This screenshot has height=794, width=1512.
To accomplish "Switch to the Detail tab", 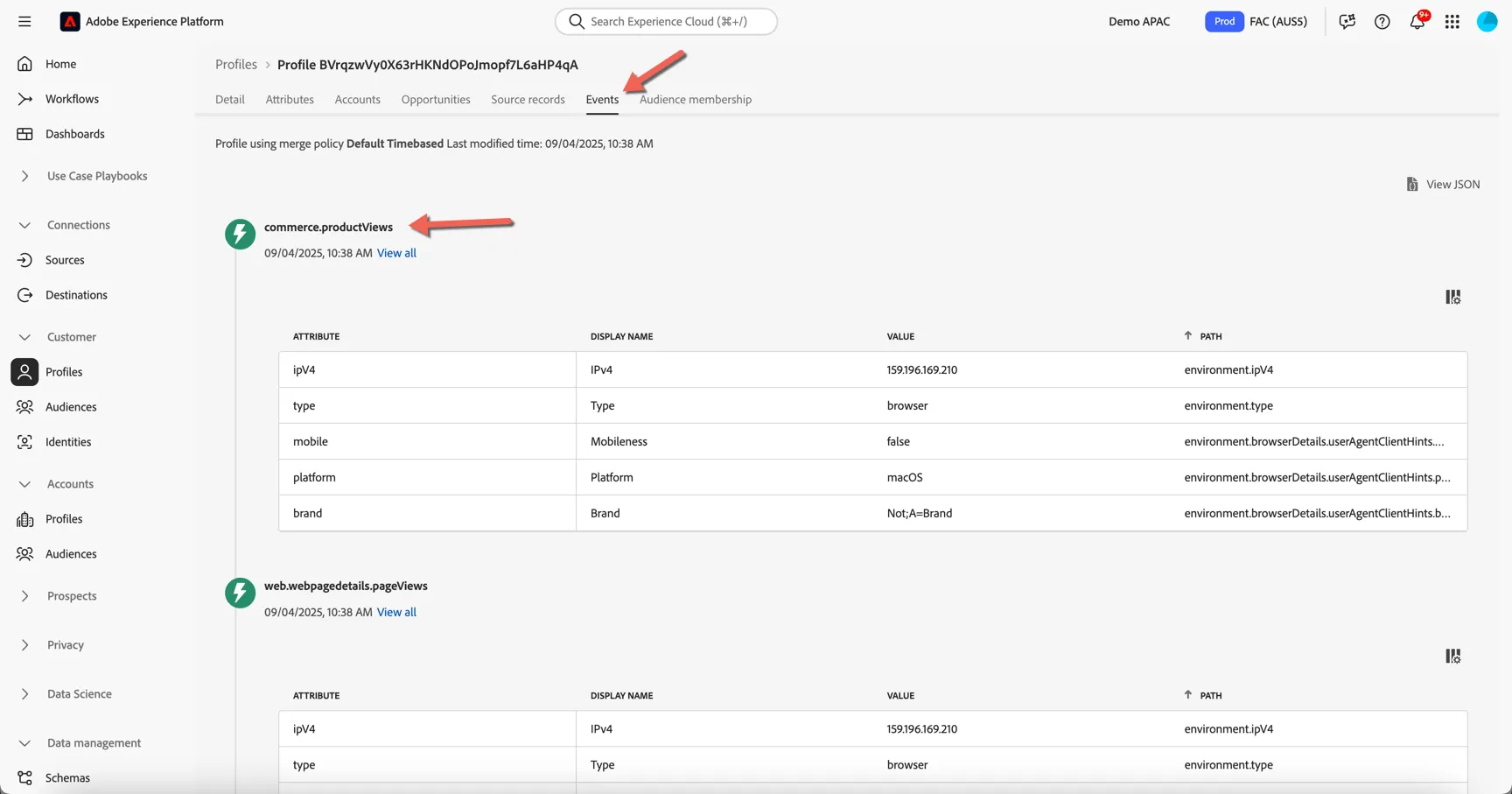I will click(x=230, y=100).
